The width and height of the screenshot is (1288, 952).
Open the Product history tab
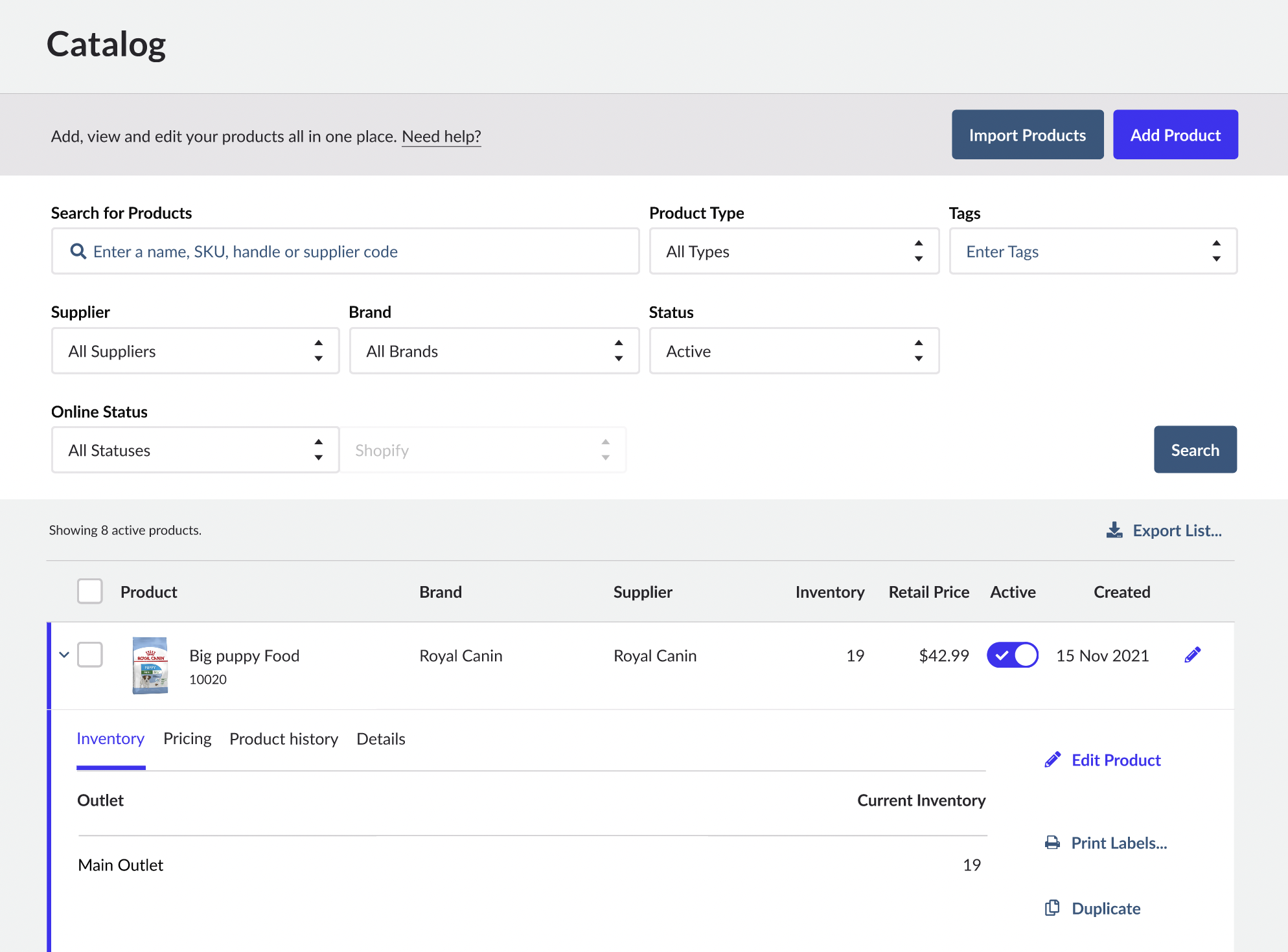(x=284, y=739)
